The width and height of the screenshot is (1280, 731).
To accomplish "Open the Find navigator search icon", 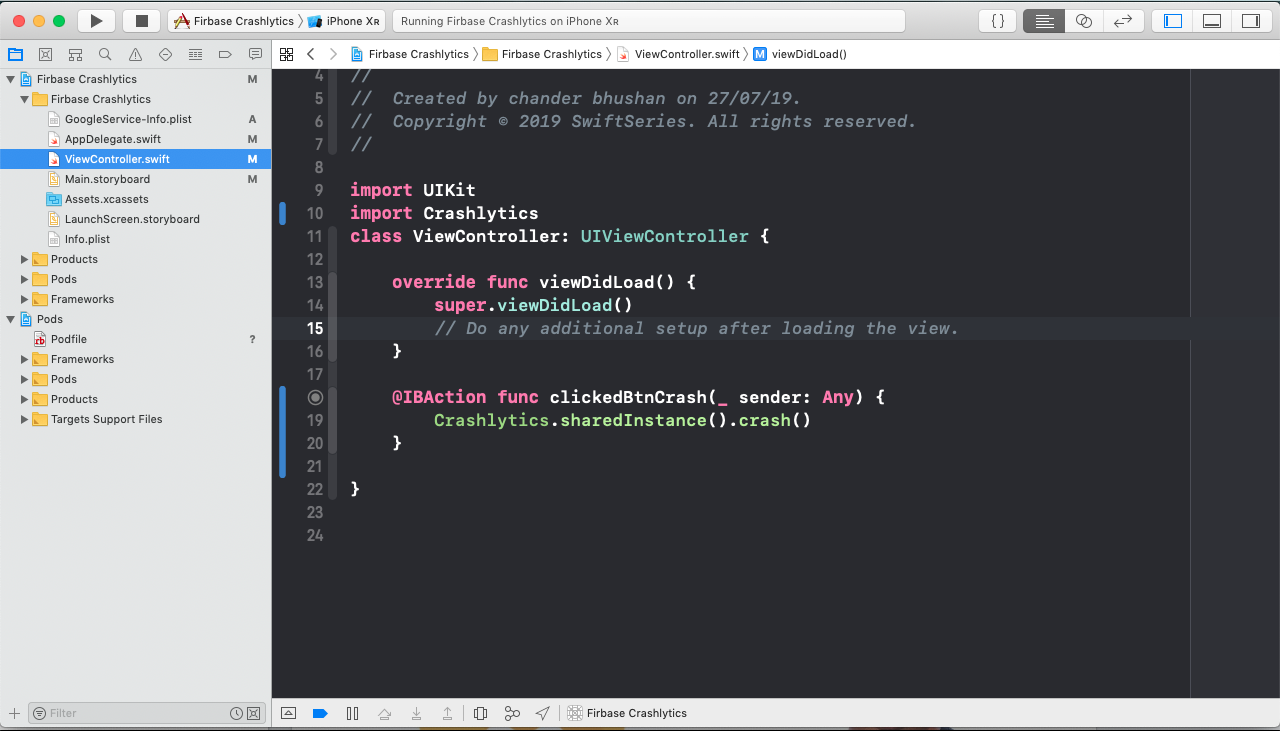I will pos(105,54).
